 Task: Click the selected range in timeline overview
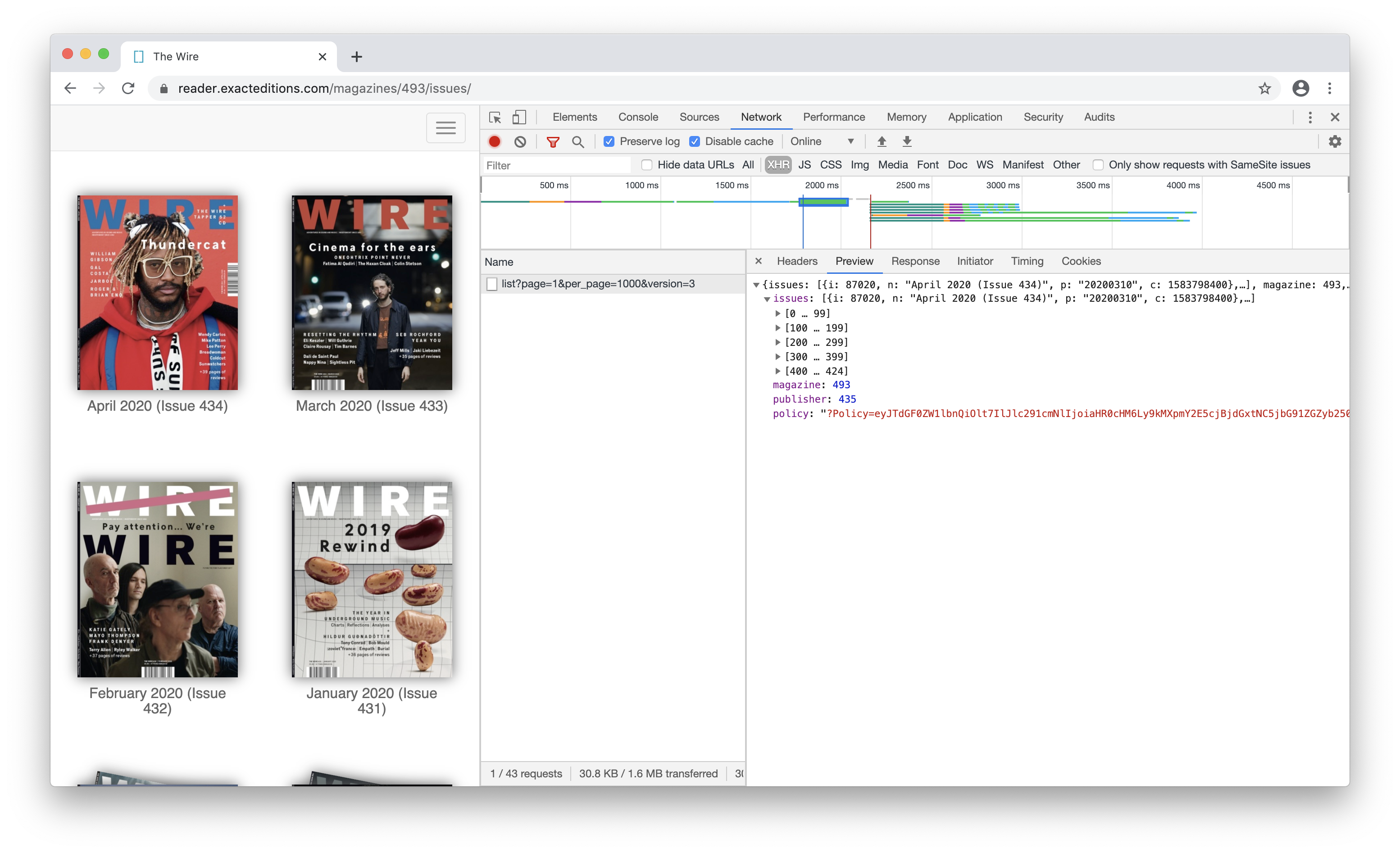pyautogui.click(x=823, y=202)
